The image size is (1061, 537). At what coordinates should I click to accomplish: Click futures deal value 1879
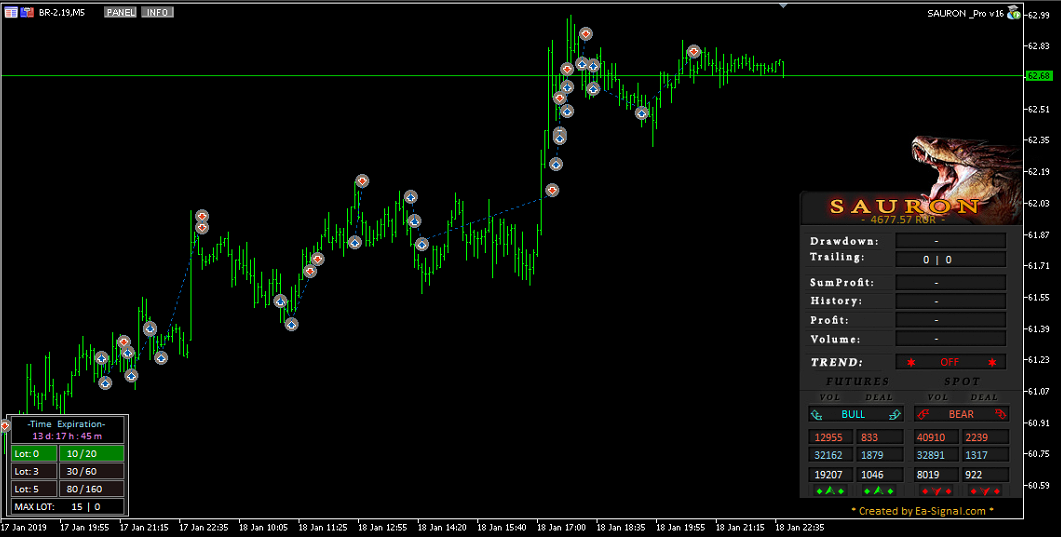click(879, 455)
